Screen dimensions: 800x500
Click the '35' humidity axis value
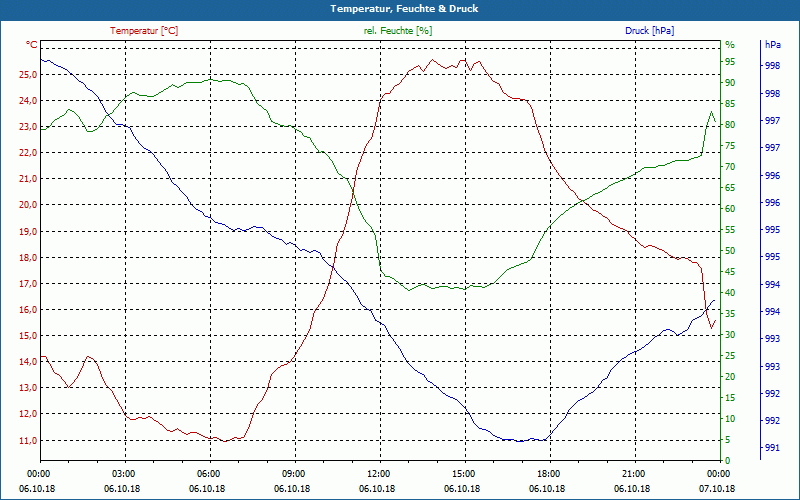coord(730,313)
